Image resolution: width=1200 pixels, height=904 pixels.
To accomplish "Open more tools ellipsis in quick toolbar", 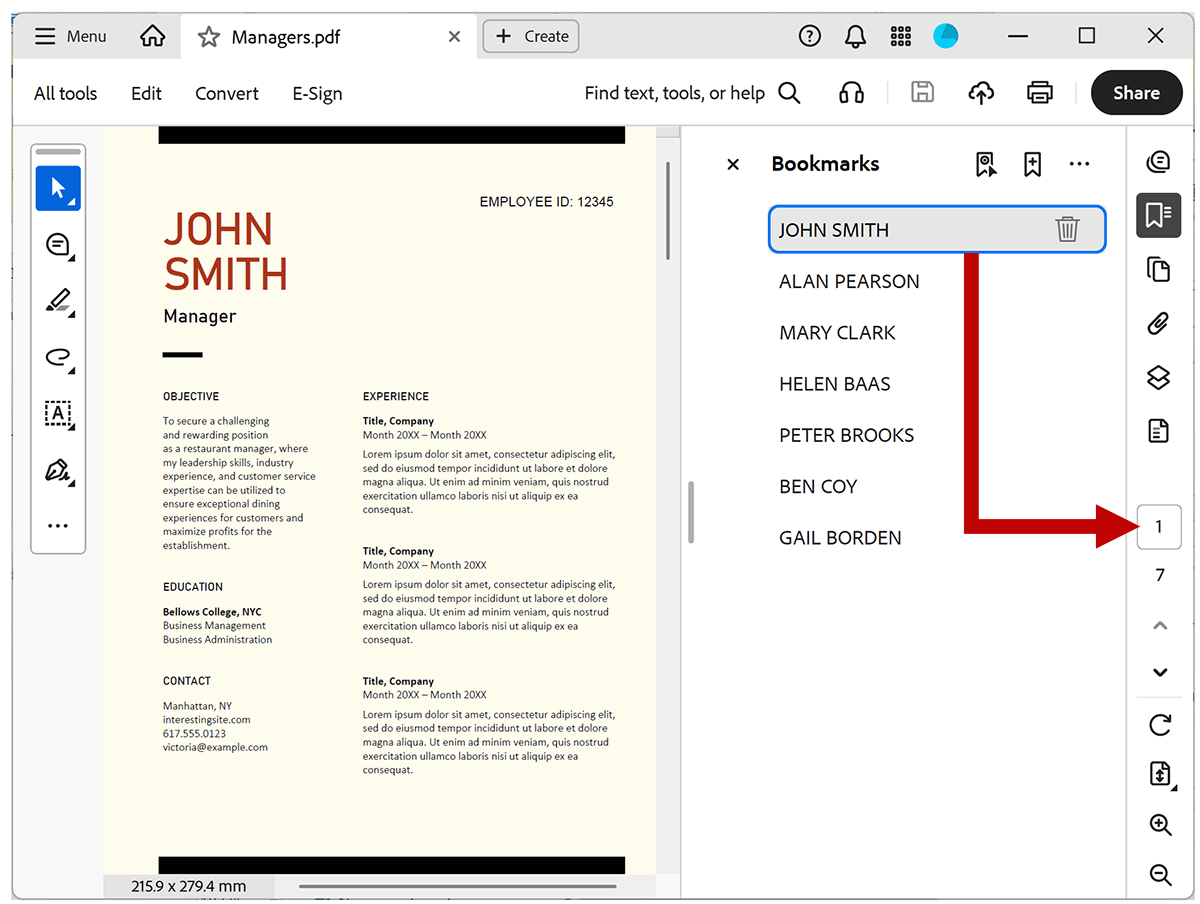I will click(58, 526).
